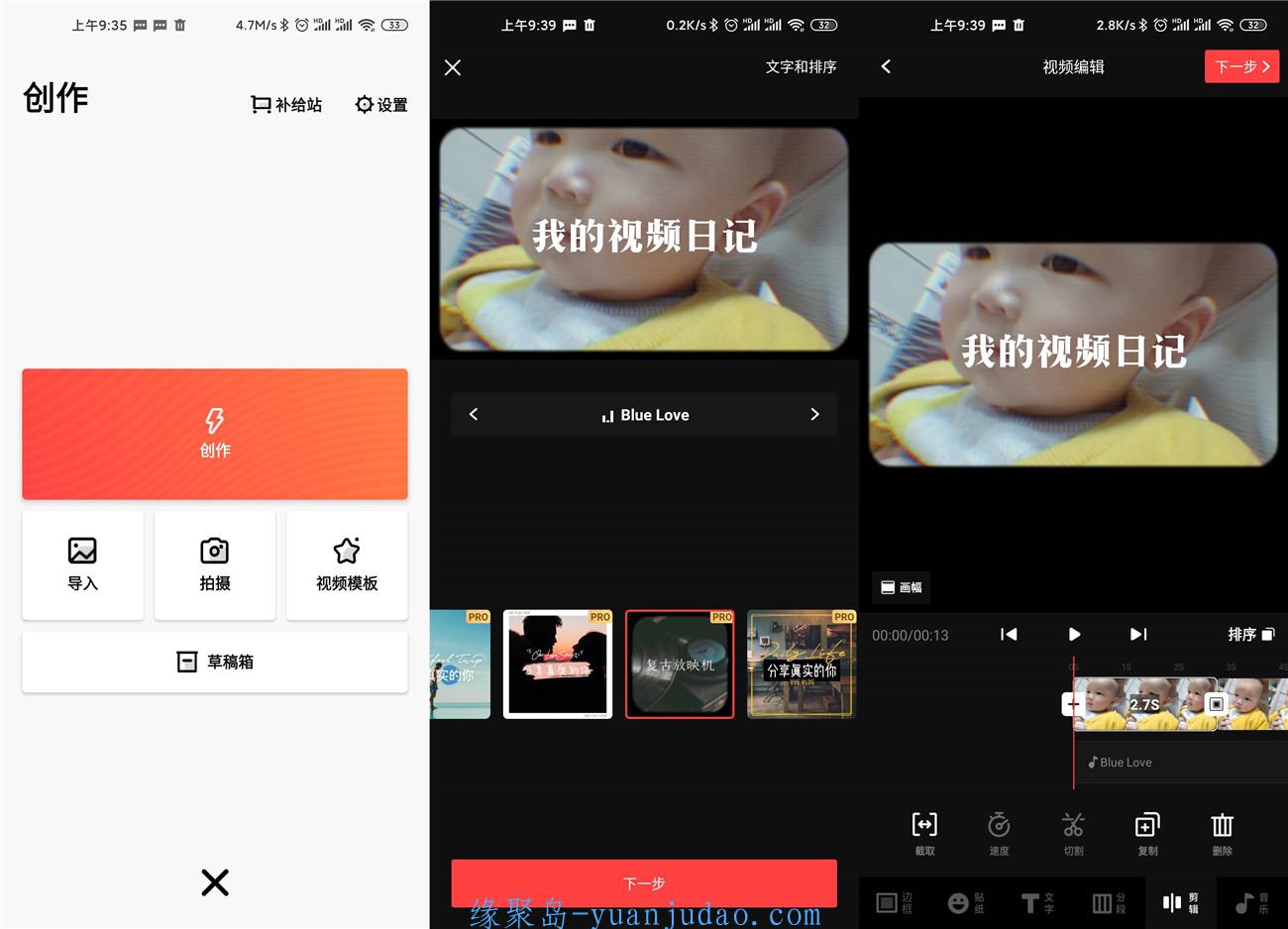This screenshot has height=929, width=1288.
Task: Add clip with plus button on timeline
Action: [1073, 704]
